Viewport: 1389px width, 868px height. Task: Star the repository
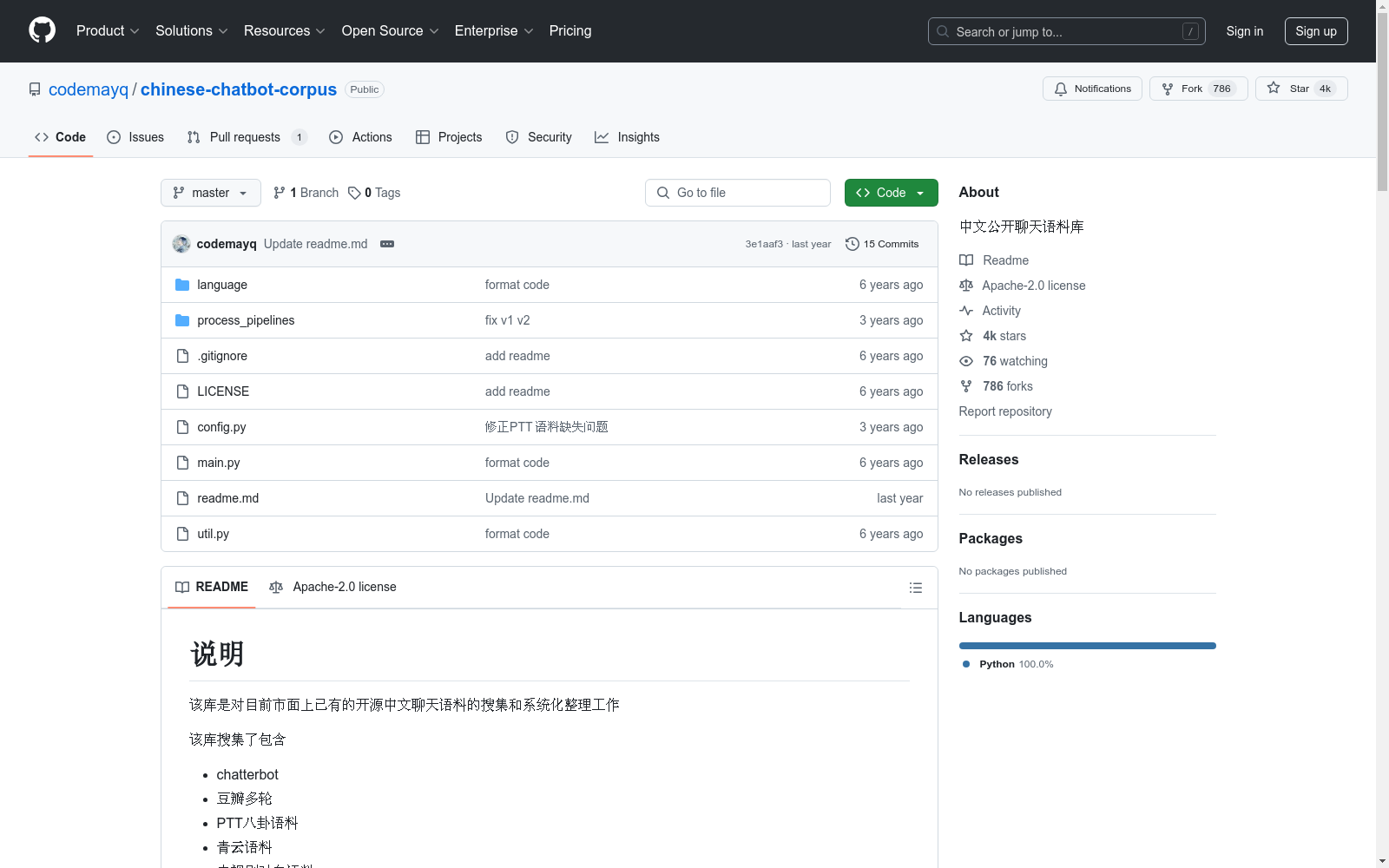[1300, 89]
